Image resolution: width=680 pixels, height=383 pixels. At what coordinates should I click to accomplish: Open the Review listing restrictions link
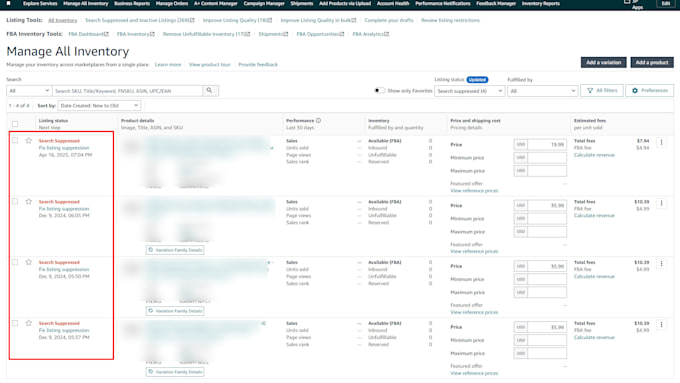(x=450, y=20)
